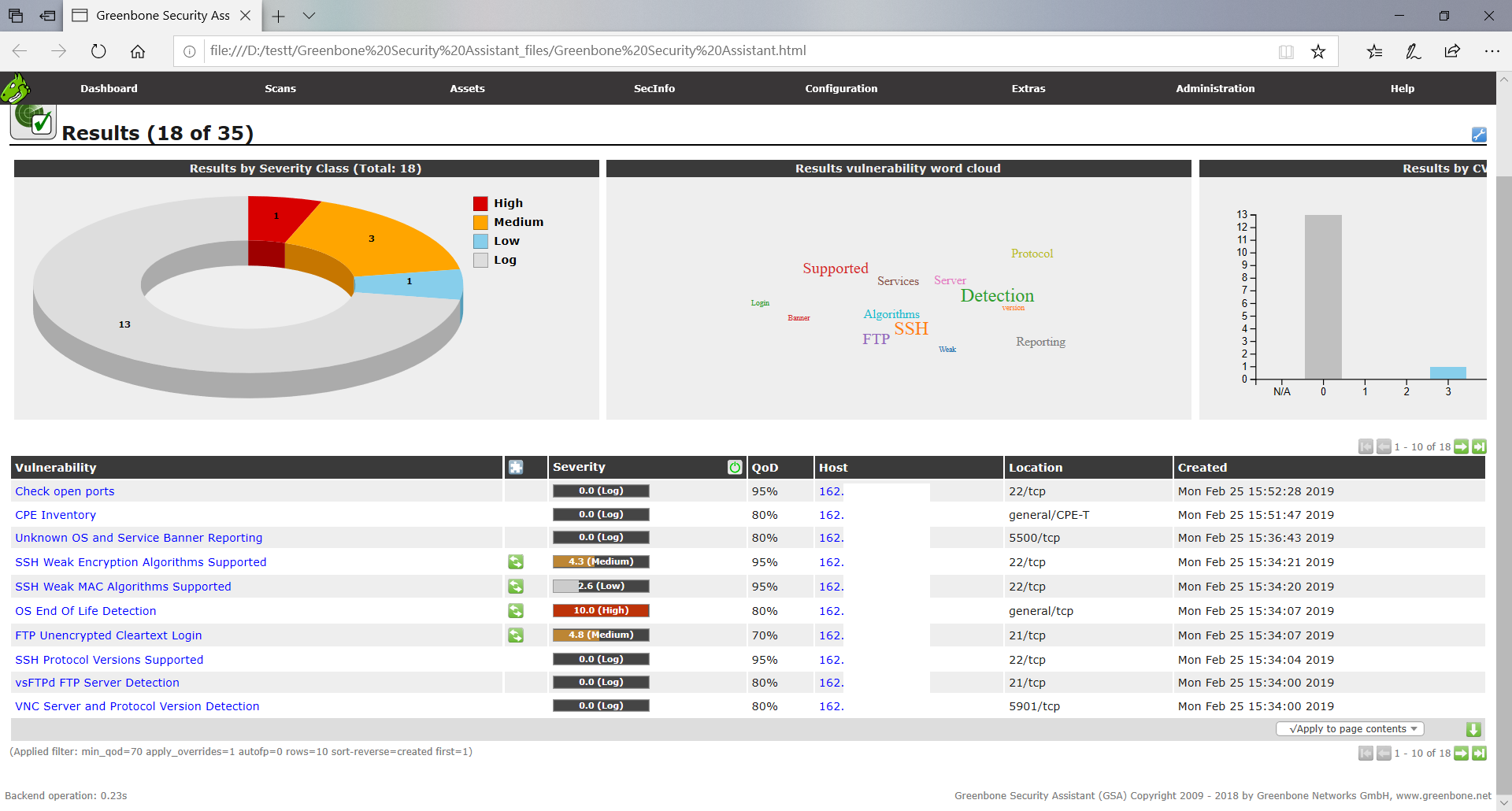The width and height of the screenshot is (1512, 811).
Task: Open OS End Of Life Detection link
Action: click(x=85, y=611)
